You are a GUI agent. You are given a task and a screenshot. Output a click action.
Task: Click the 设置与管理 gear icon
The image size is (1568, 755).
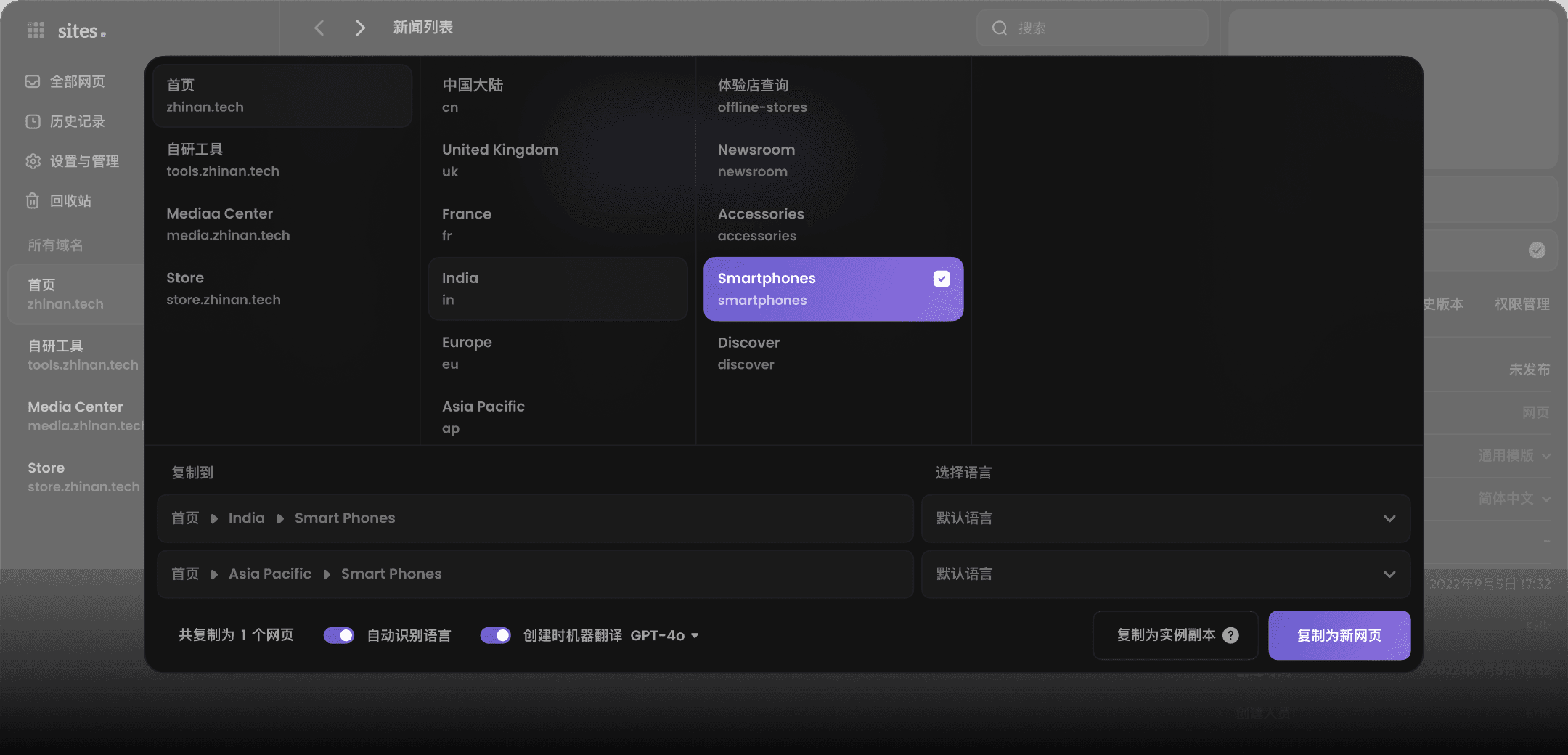coord(33,161)
